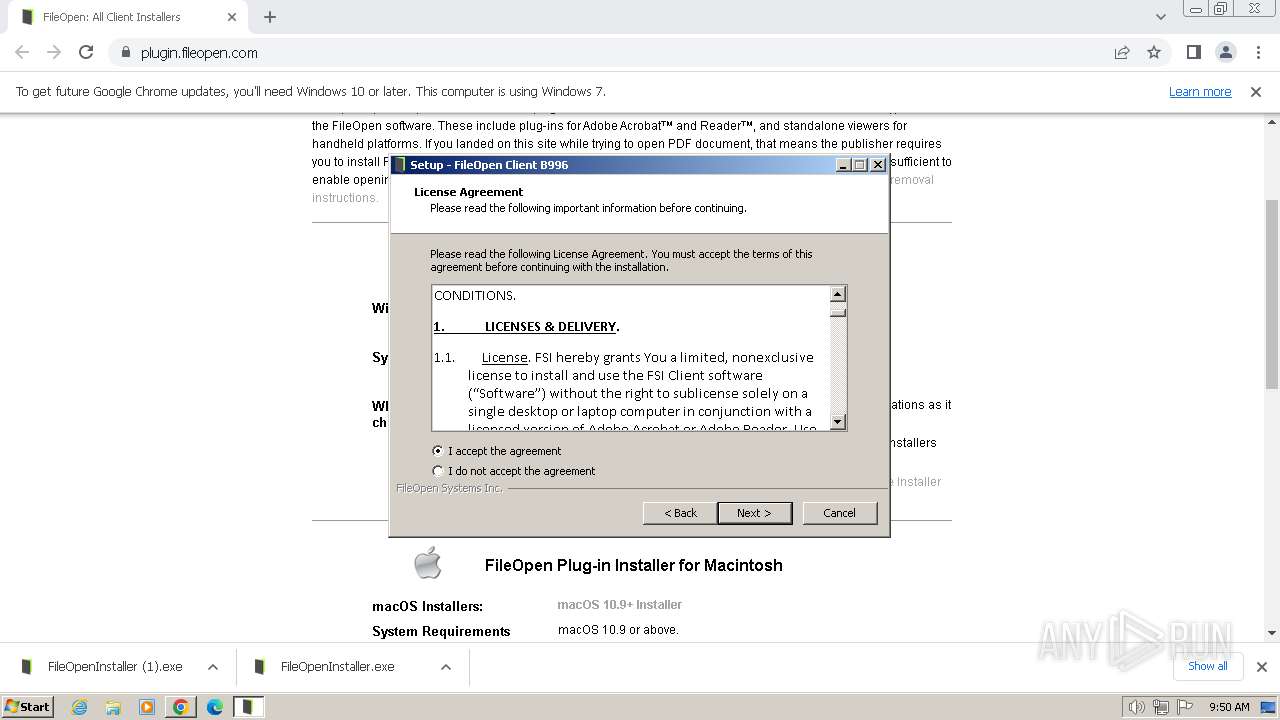Close the Setup - FileOpen Client dialog
Viewport: 1280px width, 720px height.
(x=878, y=165)
